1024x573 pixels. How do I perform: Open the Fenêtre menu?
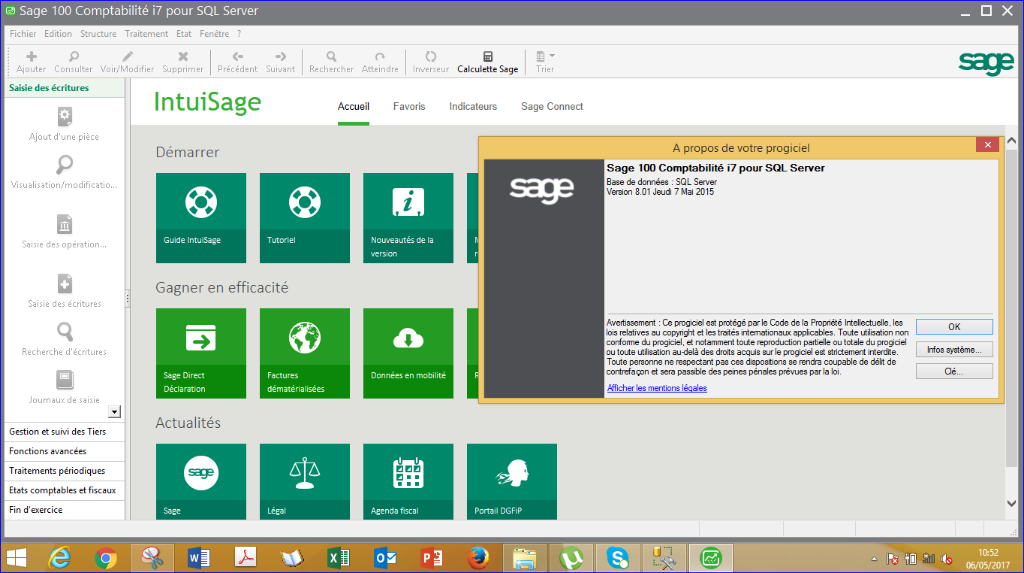click(214, 33)
